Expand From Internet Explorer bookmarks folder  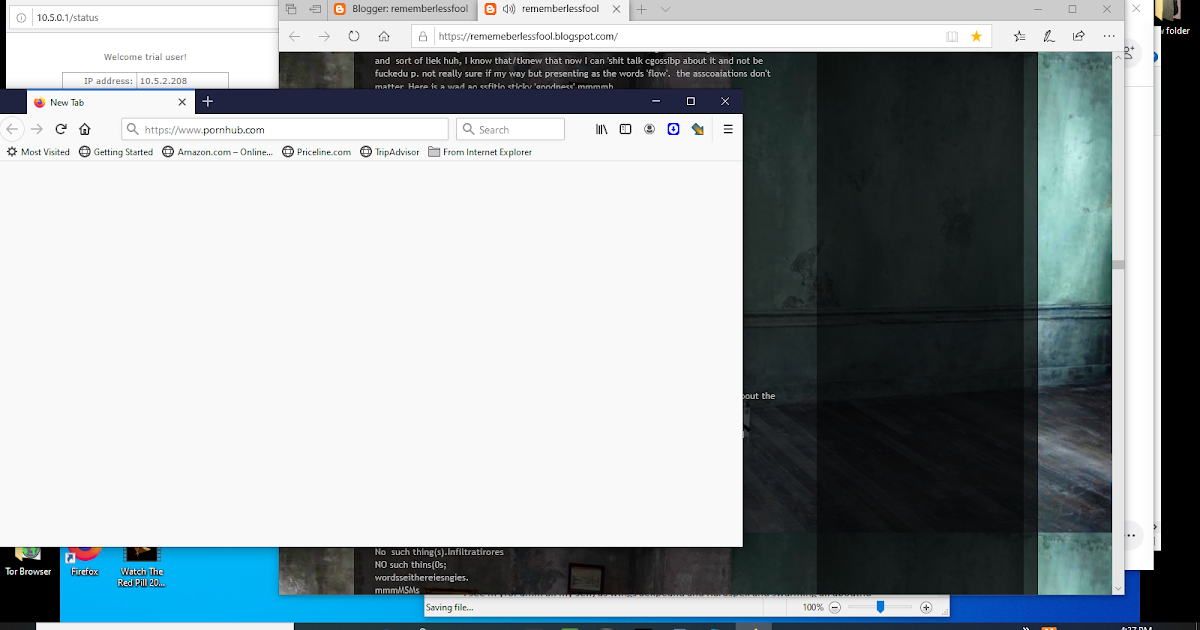click(480, 152)
